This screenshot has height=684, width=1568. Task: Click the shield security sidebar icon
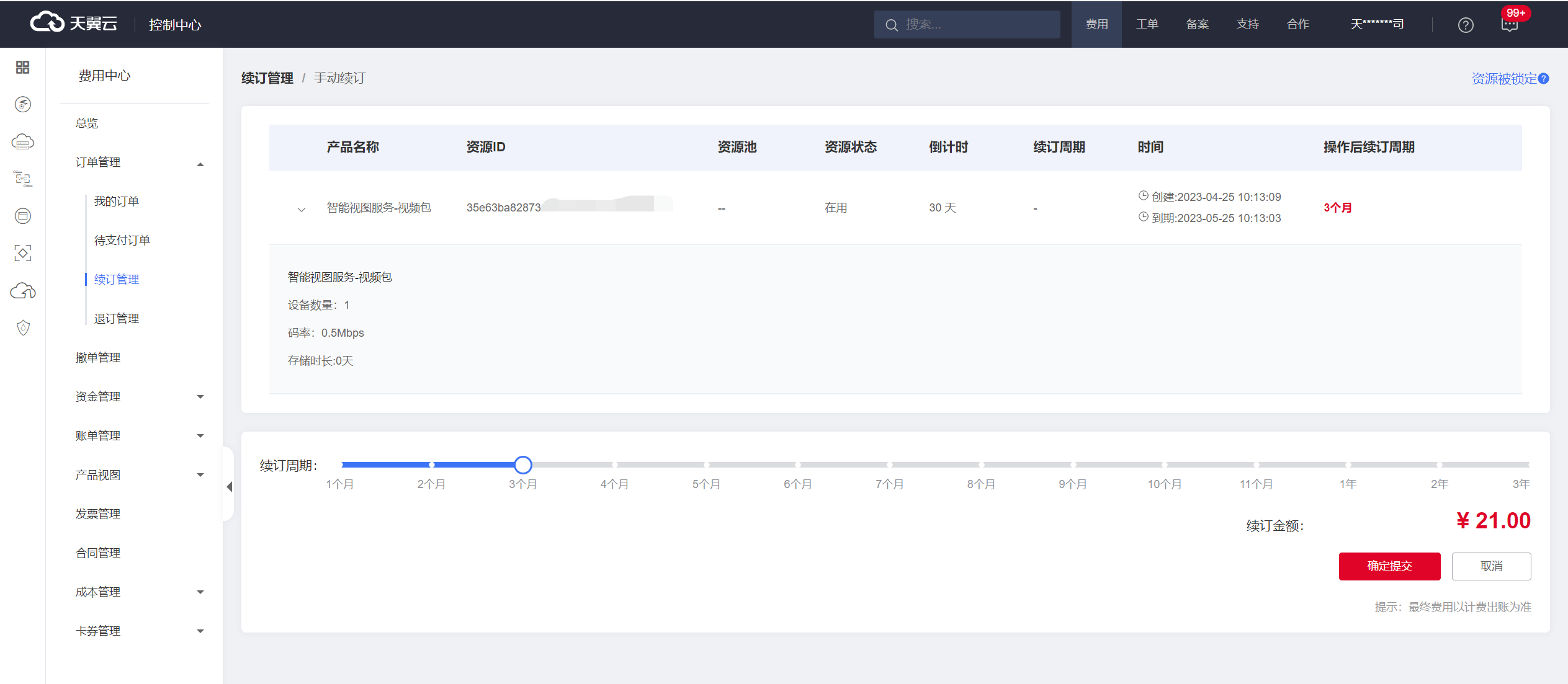coord(23,327)
